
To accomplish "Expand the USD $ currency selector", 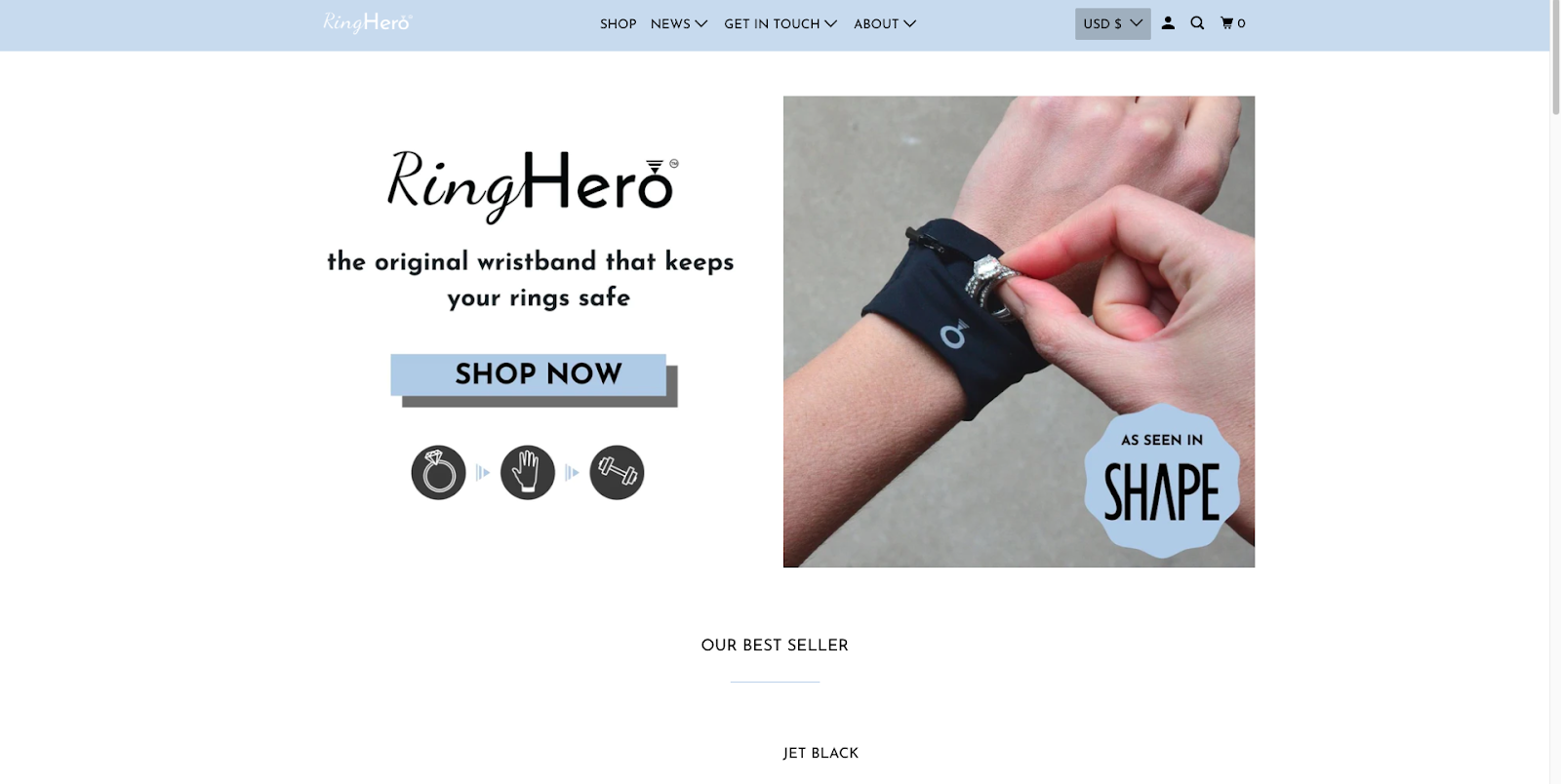I will 1112,23.
